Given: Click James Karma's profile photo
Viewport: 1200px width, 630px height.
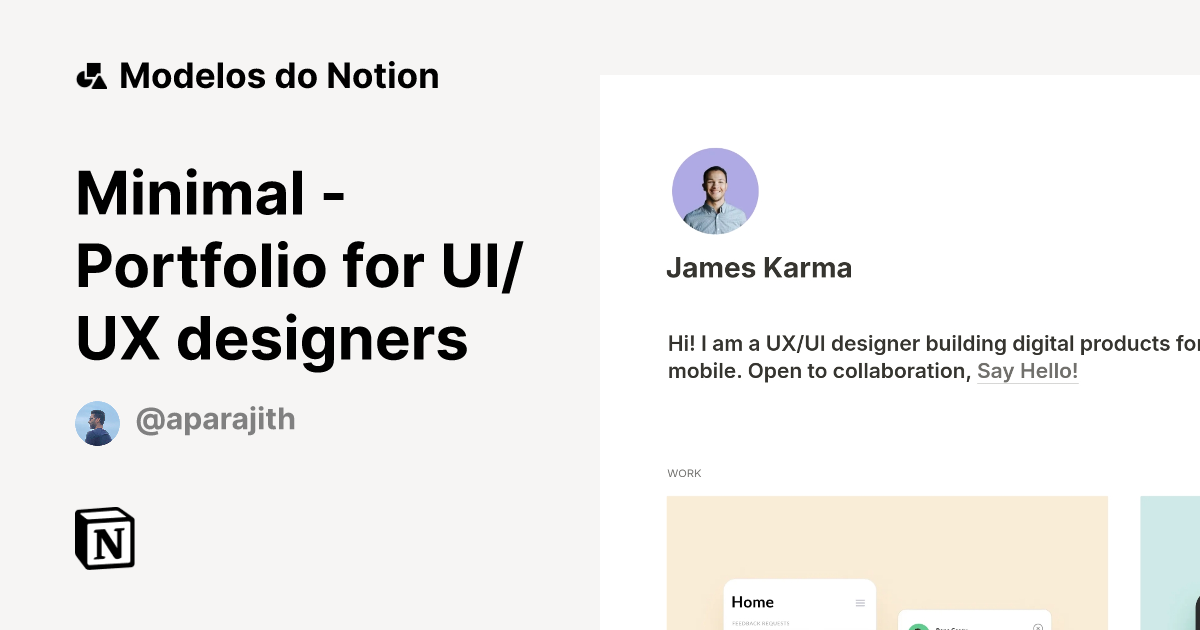Looking at the screenshot, I should [715, 190].
